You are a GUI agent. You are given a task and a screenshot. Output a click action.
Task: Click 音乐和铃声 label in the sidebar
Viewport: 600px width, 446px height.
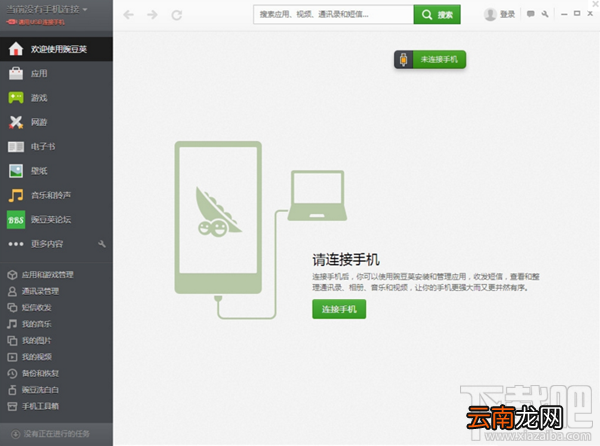51,195
